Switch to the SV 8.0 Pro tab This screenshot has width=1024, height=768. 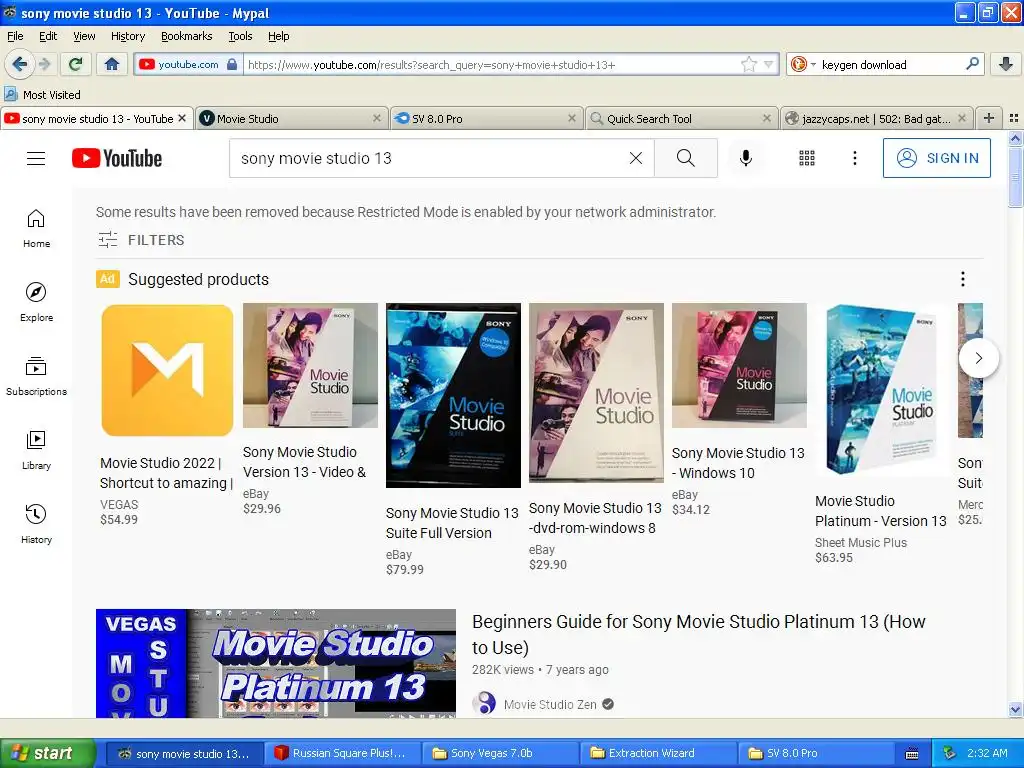click(x=485, y=119)
